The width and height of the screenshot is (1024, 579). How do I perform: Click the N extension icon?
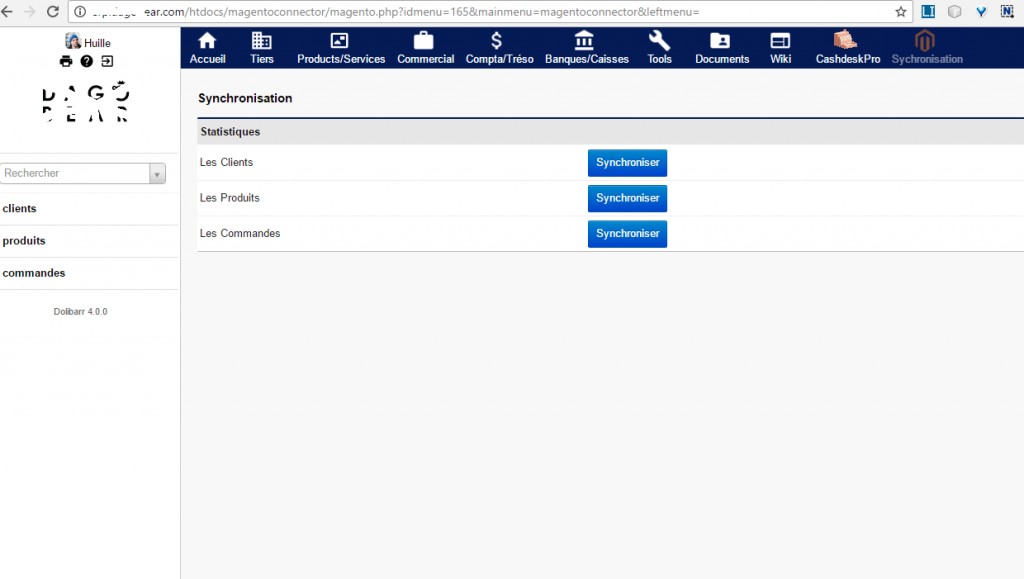click(1007, 12)
